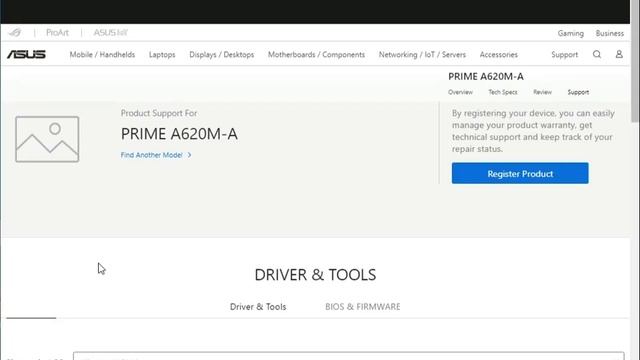
Task: Open the Laptops menu
Action: pyautogui.click(x=162, y=55)
